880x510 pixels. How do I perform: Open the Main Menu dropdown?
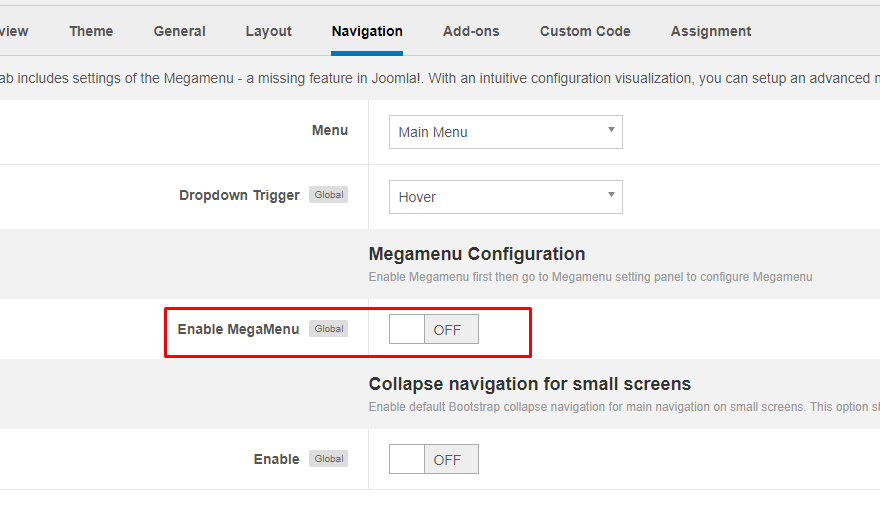[x=505, y=132]
